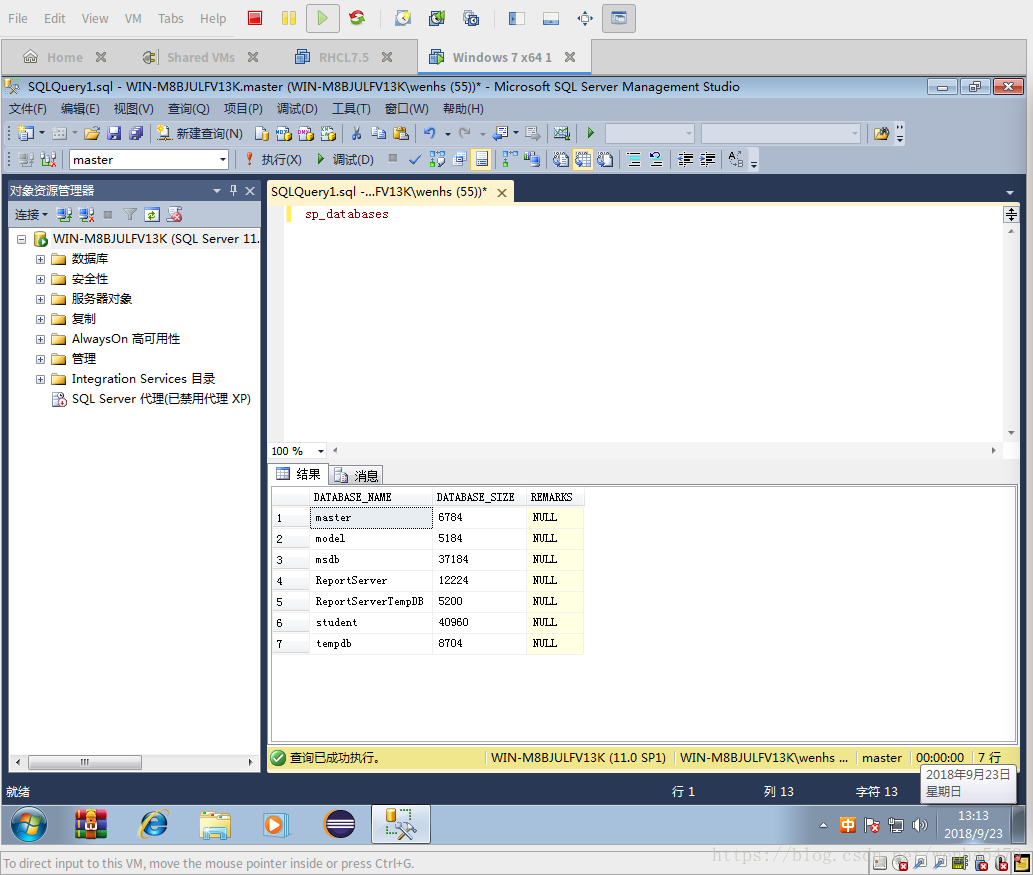Open the 文件(F) menu

coord(28,109)
